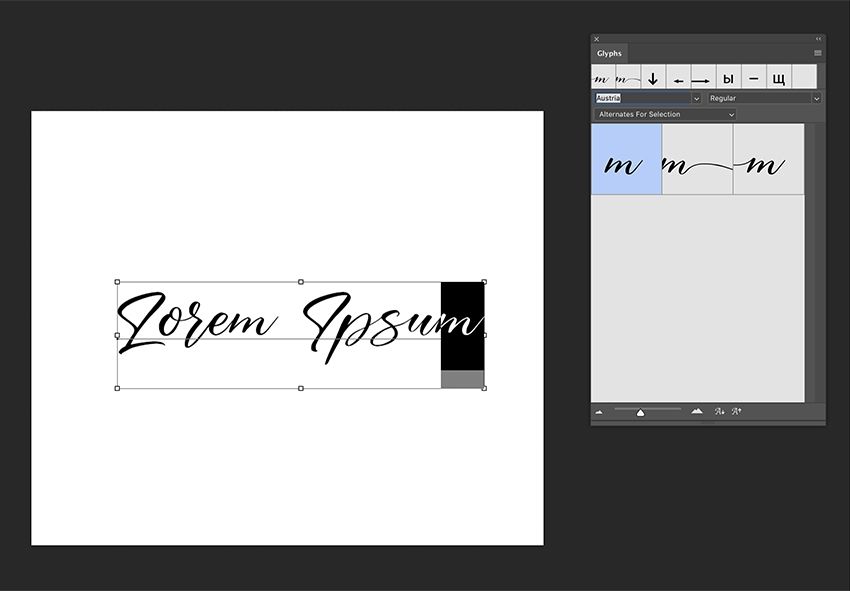Close the Glyphs panel
Screen dimensions: 850x591
point(596,39)
